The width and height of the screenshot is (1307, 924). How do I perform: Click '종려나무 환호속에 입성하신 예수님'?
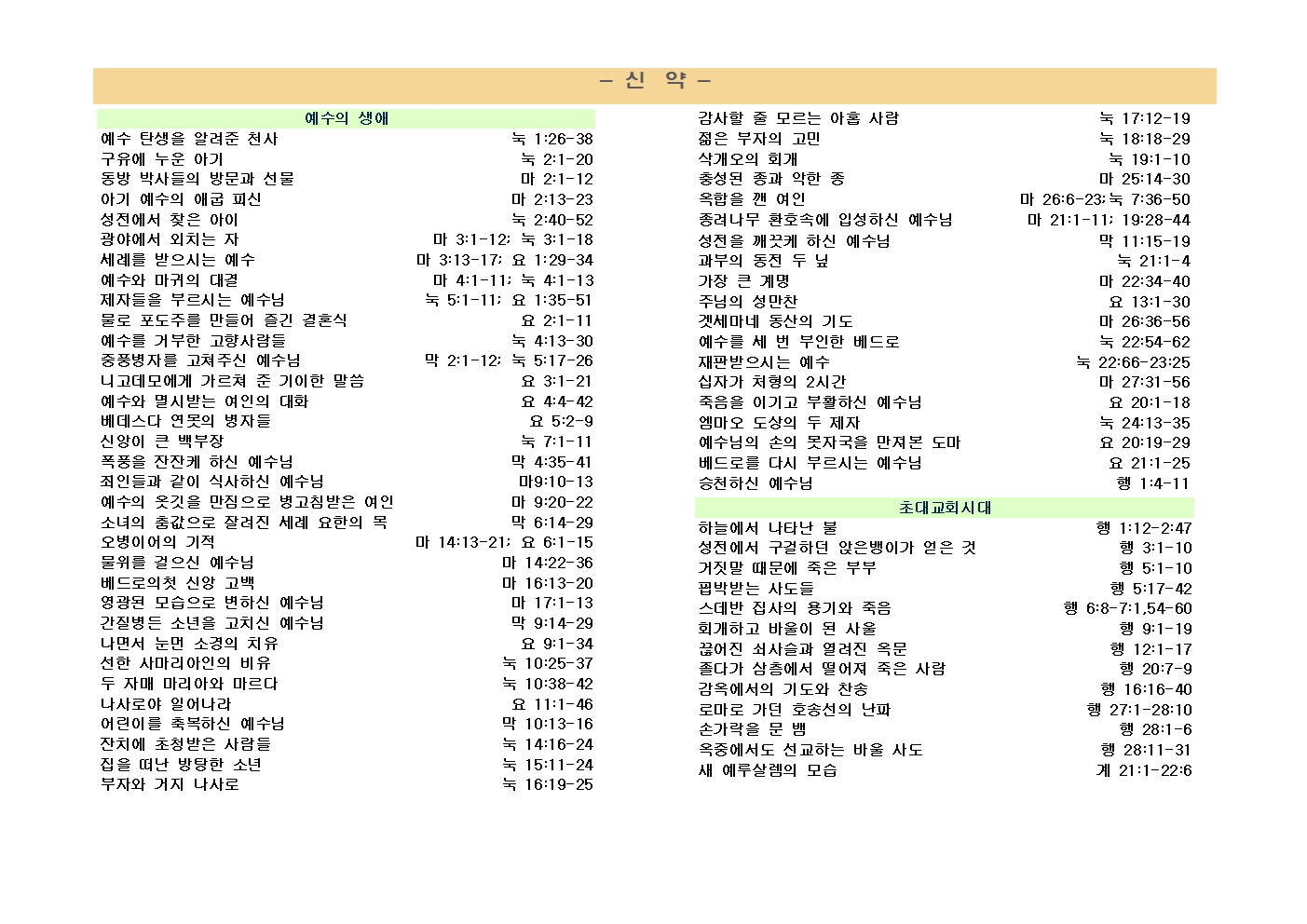point(825,220)
